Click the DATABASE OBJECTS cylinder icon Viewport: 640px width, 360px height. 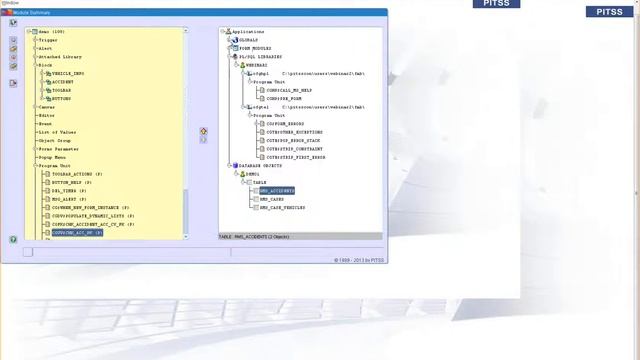pos(235,166)
